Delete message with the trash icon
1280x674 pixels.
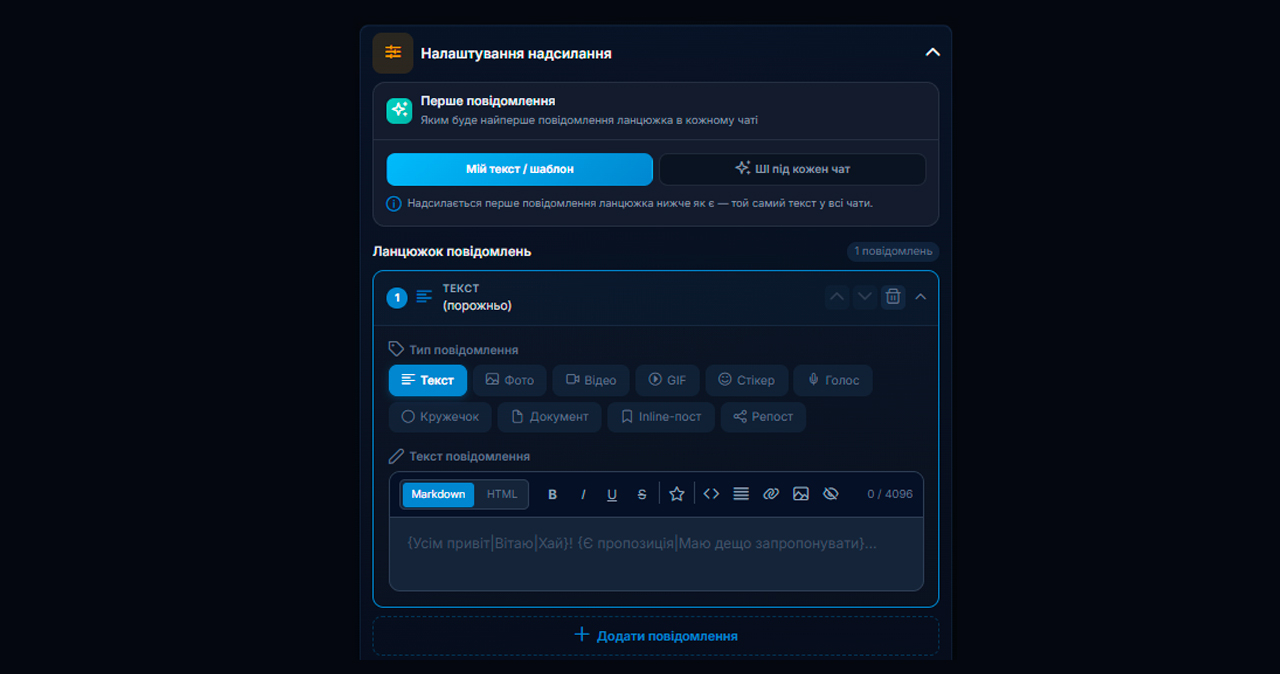tap(893, 297)
